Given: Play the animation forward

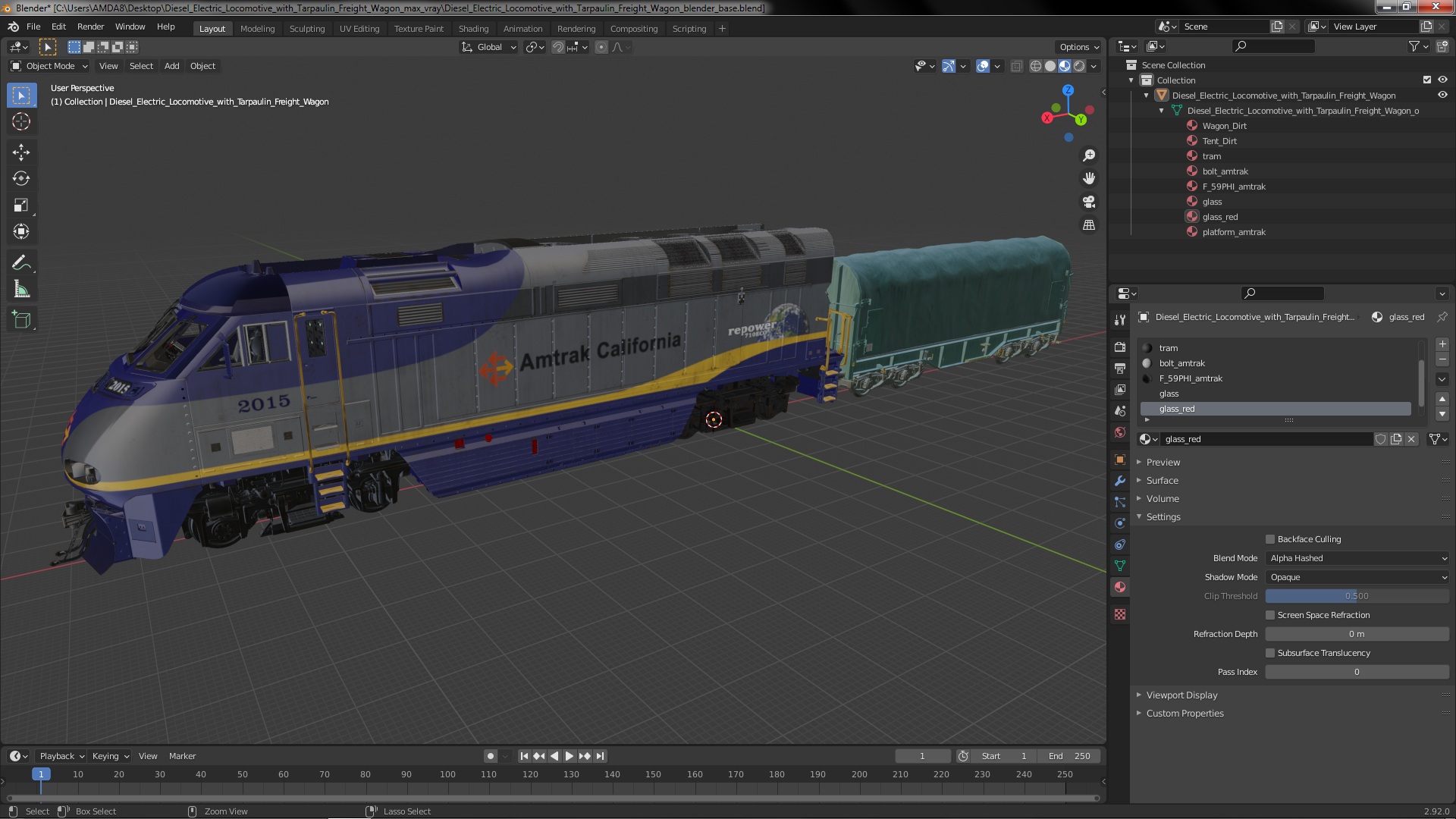Looking at the screenshot, I should 570,756.
